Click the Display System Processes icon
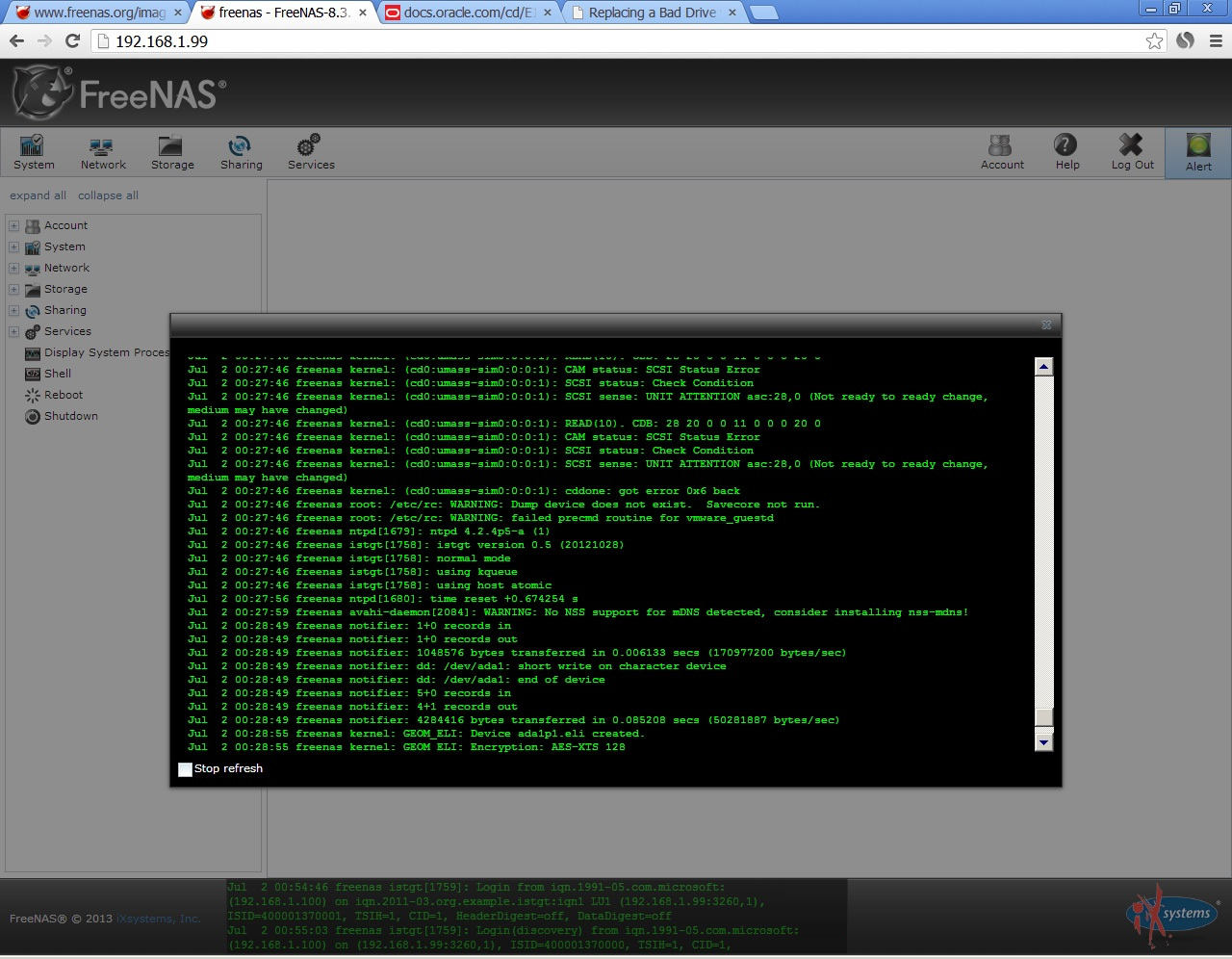 click(33, 353)
